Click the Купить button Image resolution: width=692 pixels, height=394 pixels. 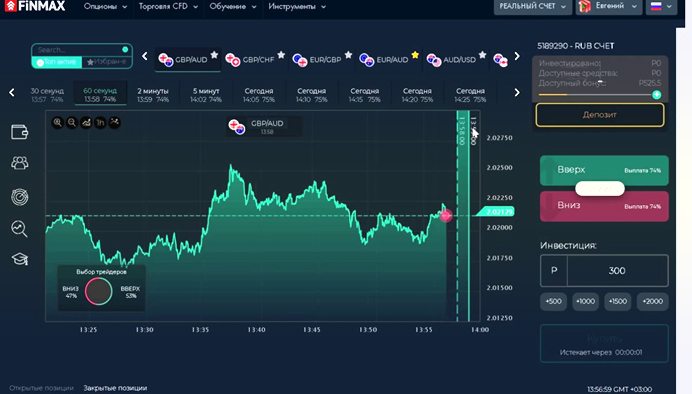coord(604,344)
